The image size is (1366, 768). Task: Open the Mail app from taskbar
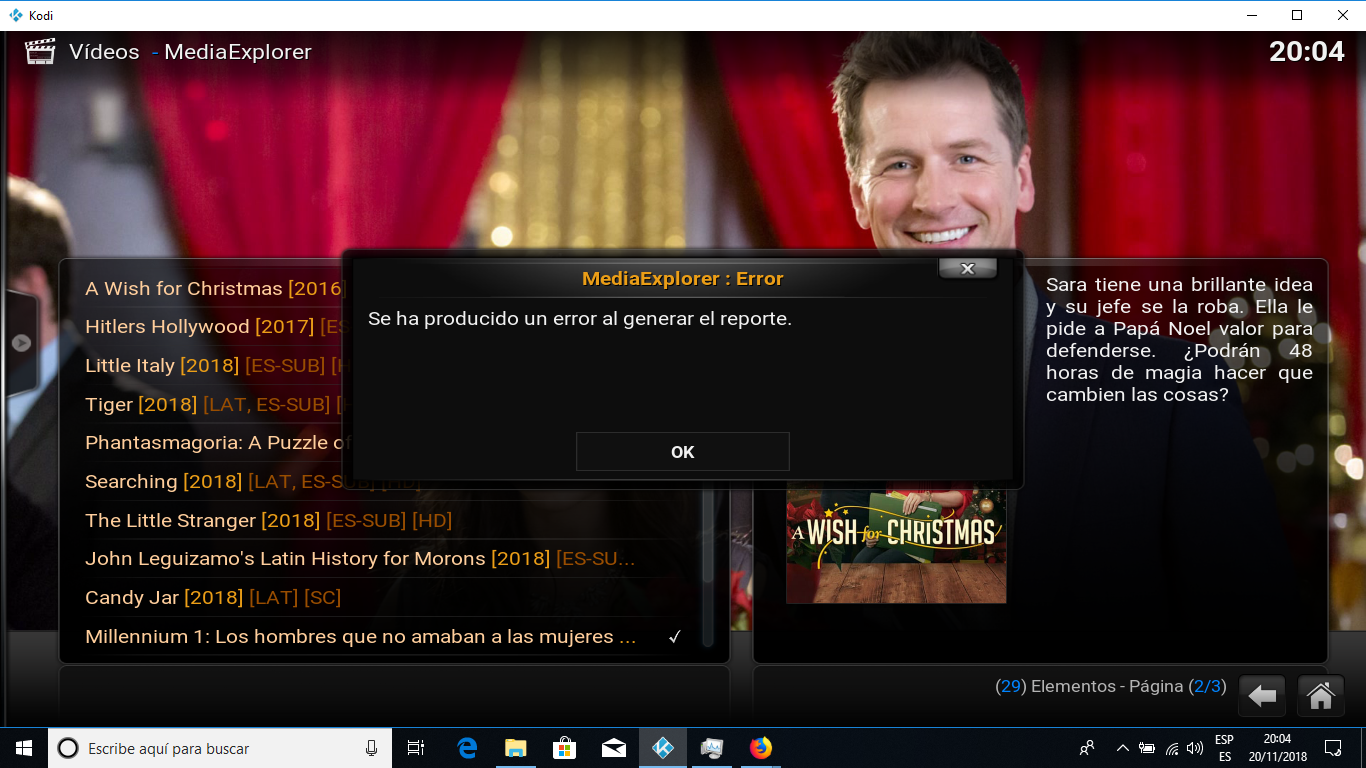[613, 748]
